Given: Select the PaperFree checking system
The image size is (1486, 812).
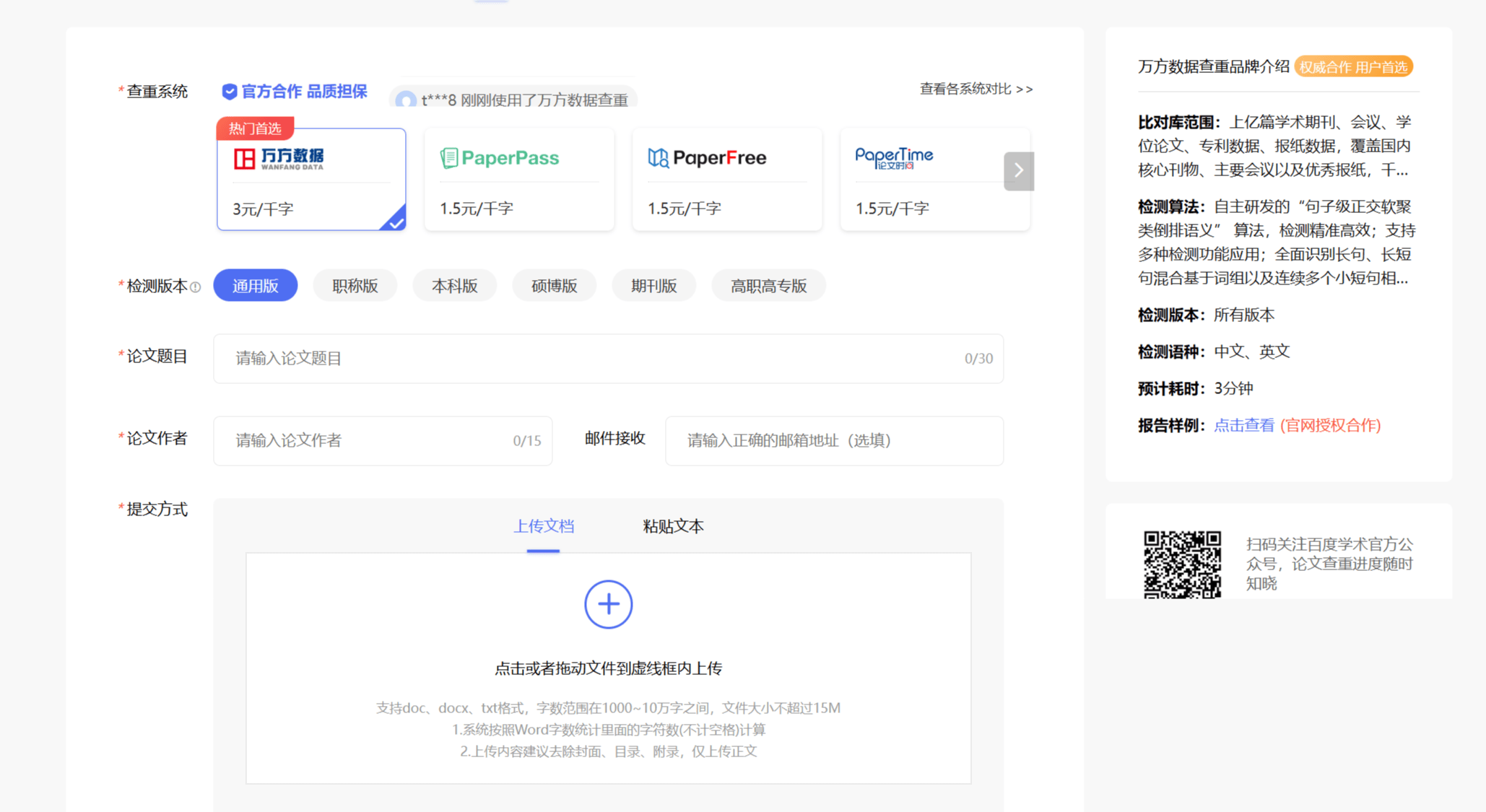Looking at the screenshot, I should click(x=726, y=179).
